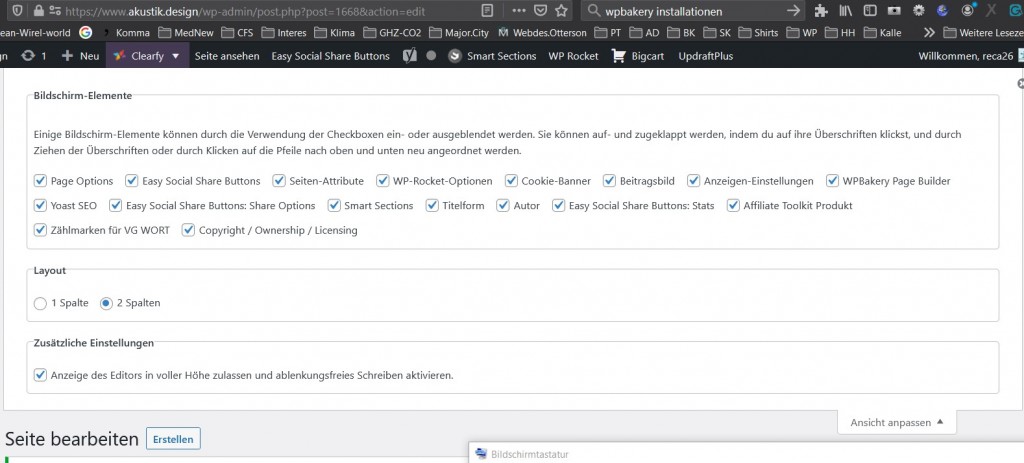Screen dimensions: 1024x463
Task: Open WP Rocket admin bar menu
Action: point(573,56)
